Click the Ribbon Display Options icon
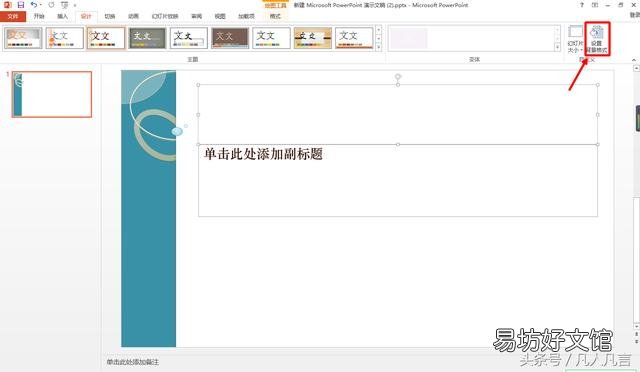Viewport: 640px width, 372px height. coord(595,5)
